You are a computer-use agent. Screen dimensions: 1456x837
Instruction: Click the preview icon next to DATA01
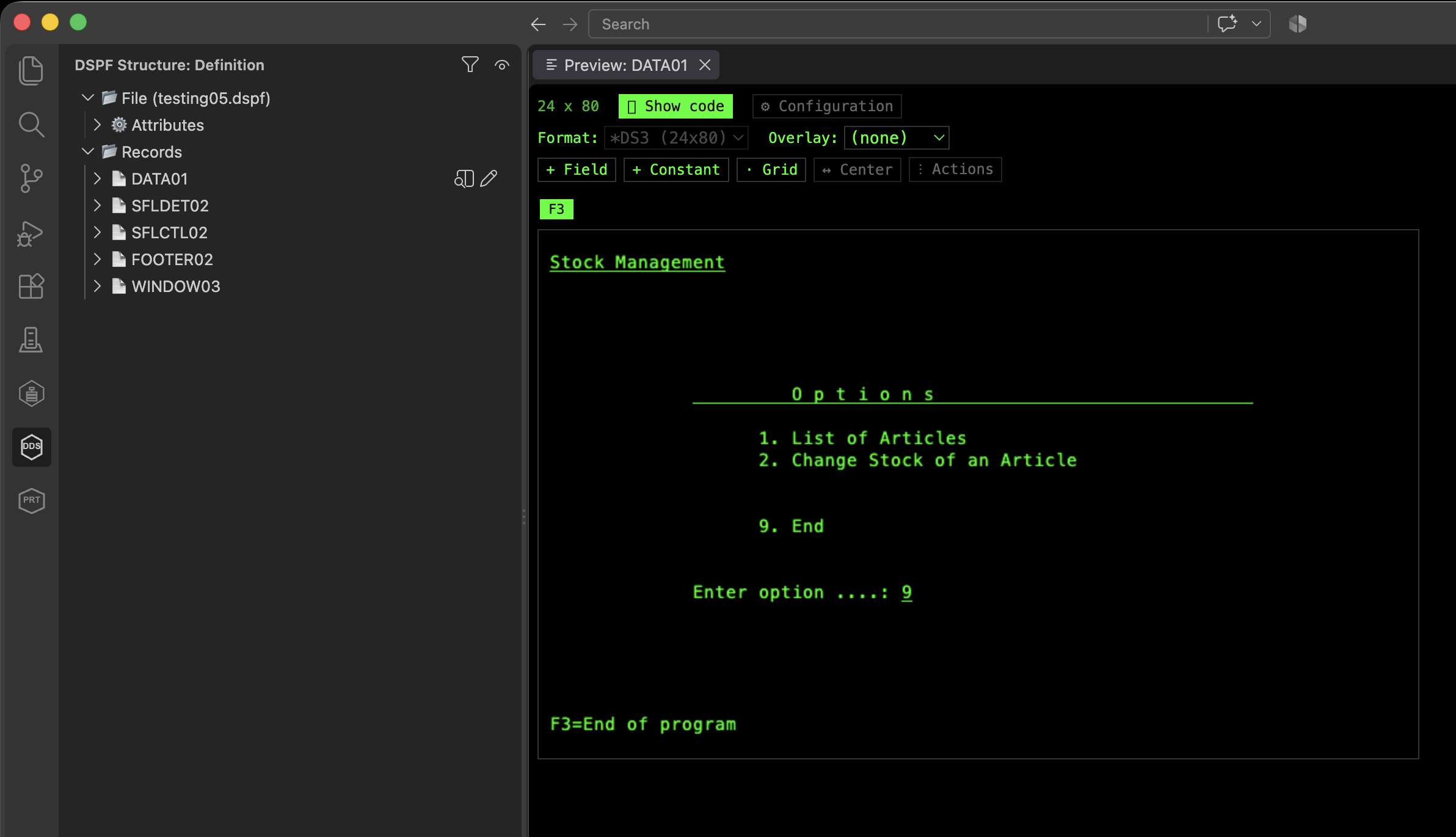464,178
